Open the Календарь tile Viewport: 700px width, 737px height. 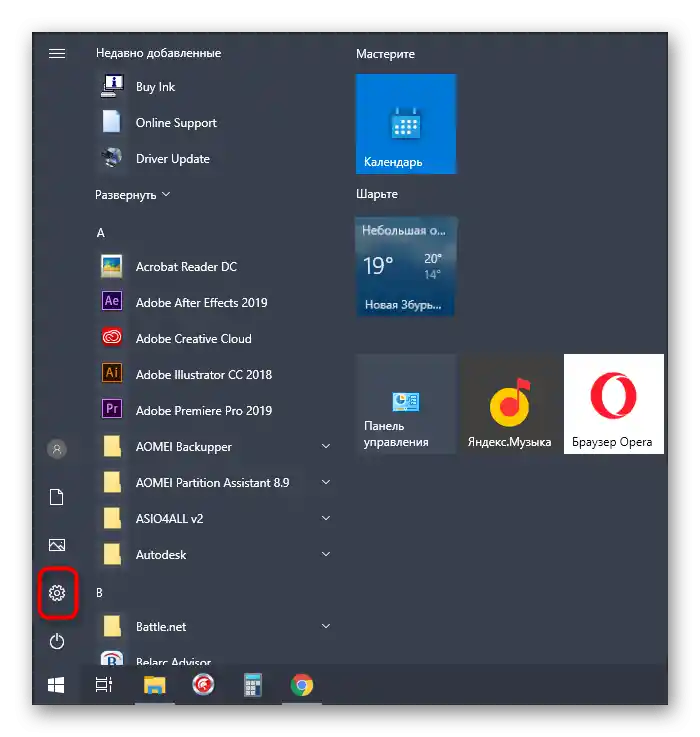pos(406,124)
